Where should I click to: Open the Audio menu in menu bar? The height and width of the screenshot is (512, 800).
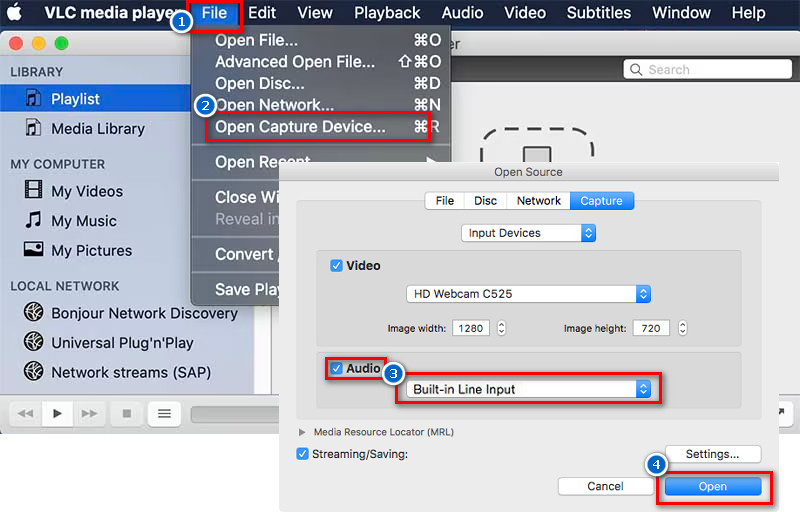[462, 13]
